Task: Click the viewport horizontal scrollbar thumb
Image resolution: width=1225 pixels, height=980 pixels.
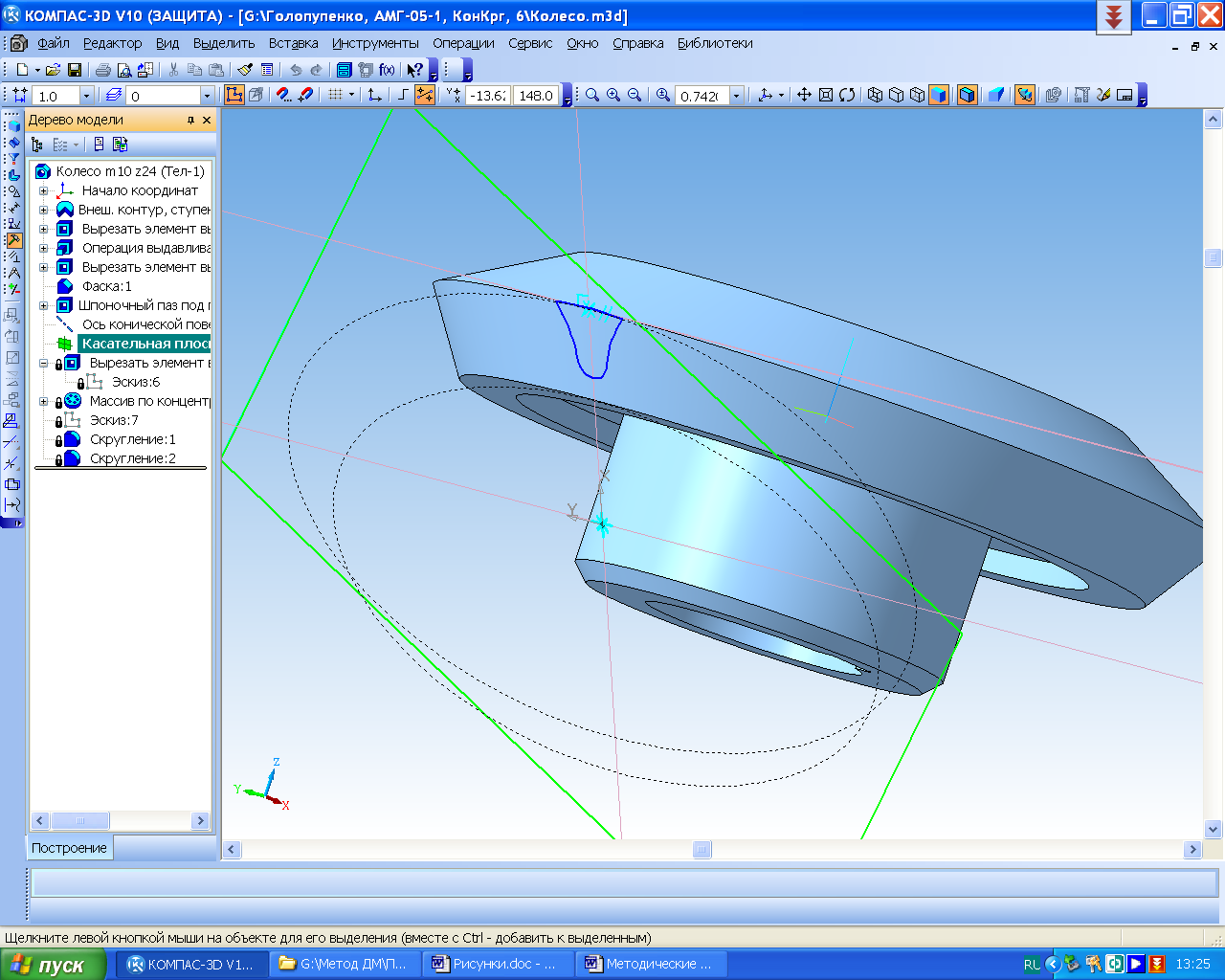Action: (x=702, y=849)
